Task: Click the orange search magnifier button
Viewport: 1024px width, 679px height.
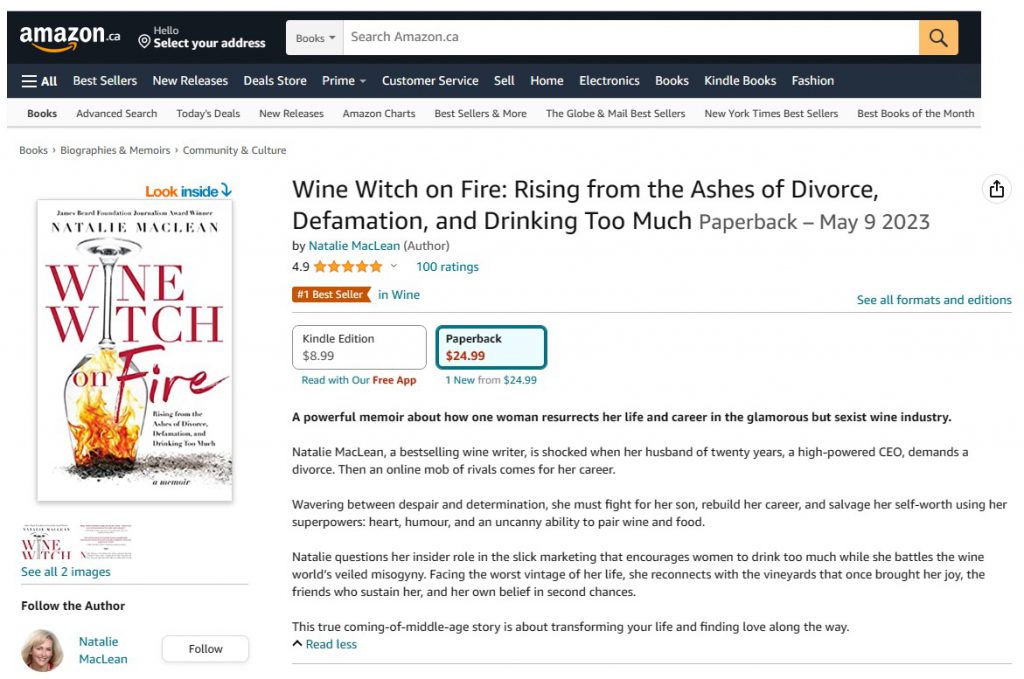Action: click(938, 37)
